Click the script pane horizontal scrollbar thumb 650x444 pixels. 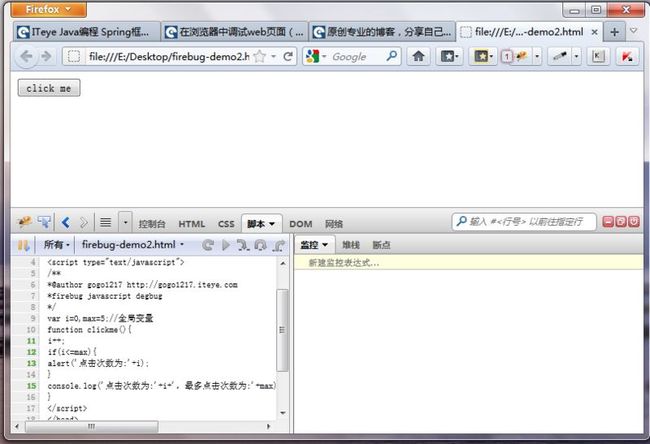(92, 426)
